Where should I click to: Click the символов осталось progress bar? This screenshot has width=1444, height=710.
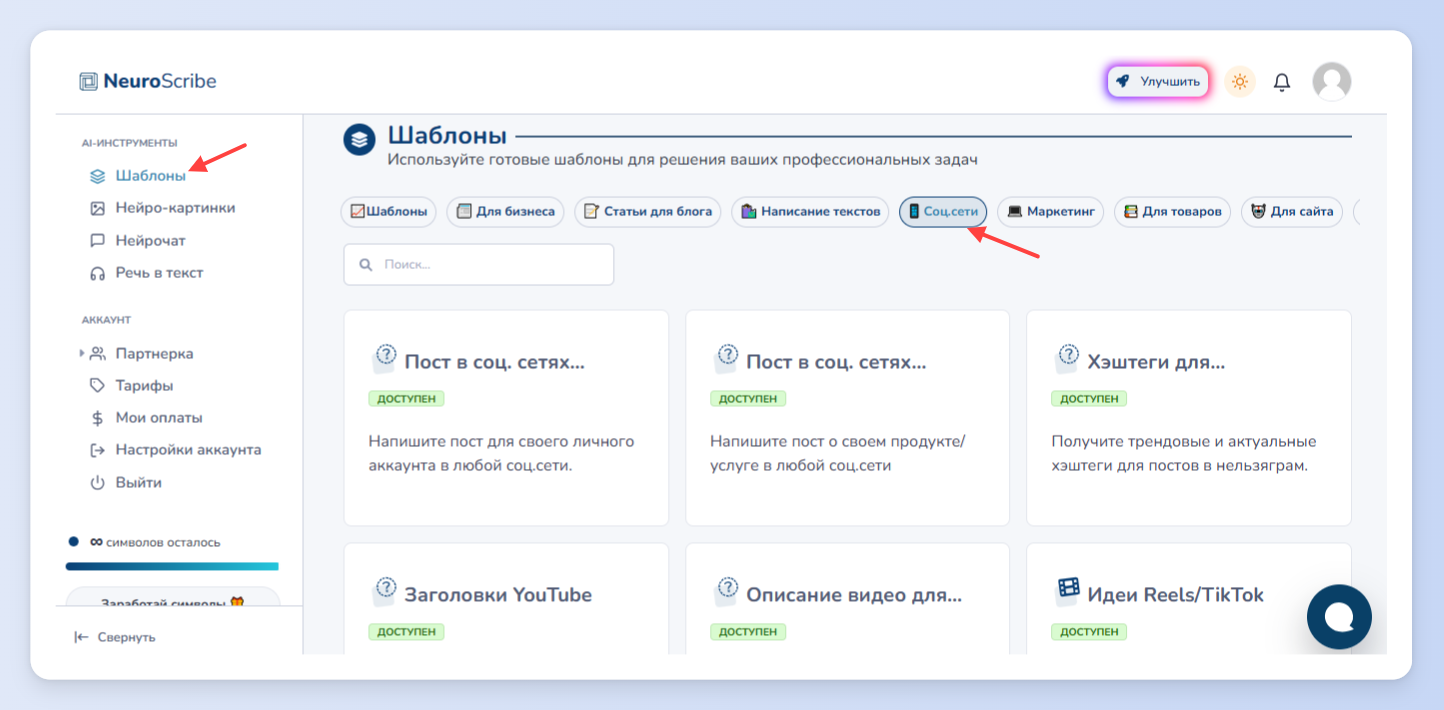pos(172,566)
